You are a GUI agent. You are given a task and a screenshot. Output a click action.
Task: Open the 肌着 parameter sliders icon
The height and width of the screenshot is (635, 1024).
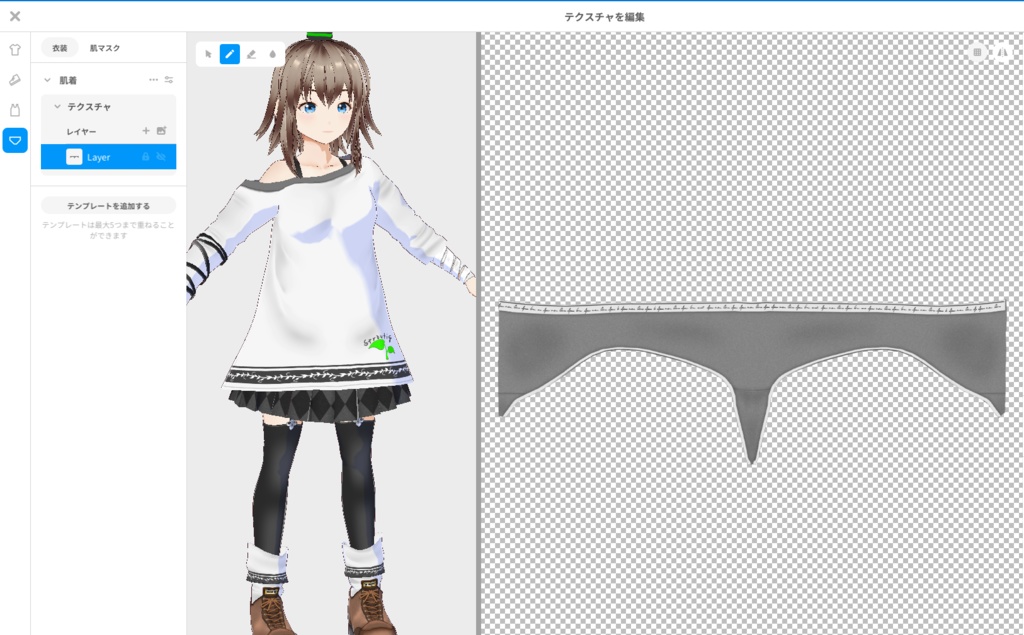[168, 80]
